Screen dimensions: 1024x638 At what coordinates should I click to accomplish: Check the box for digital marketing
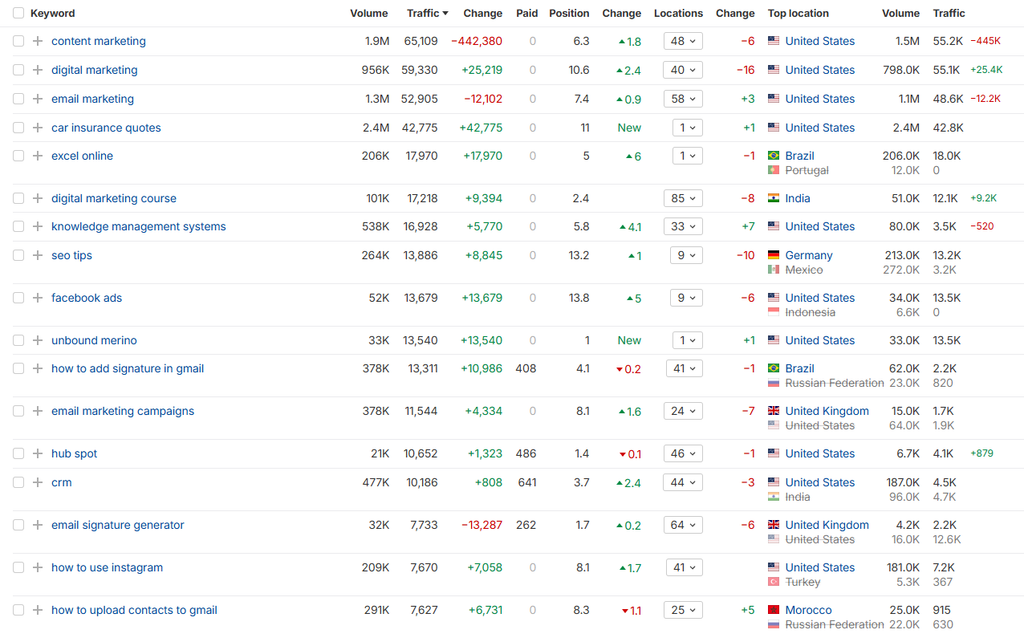click(x=18, y=70)
